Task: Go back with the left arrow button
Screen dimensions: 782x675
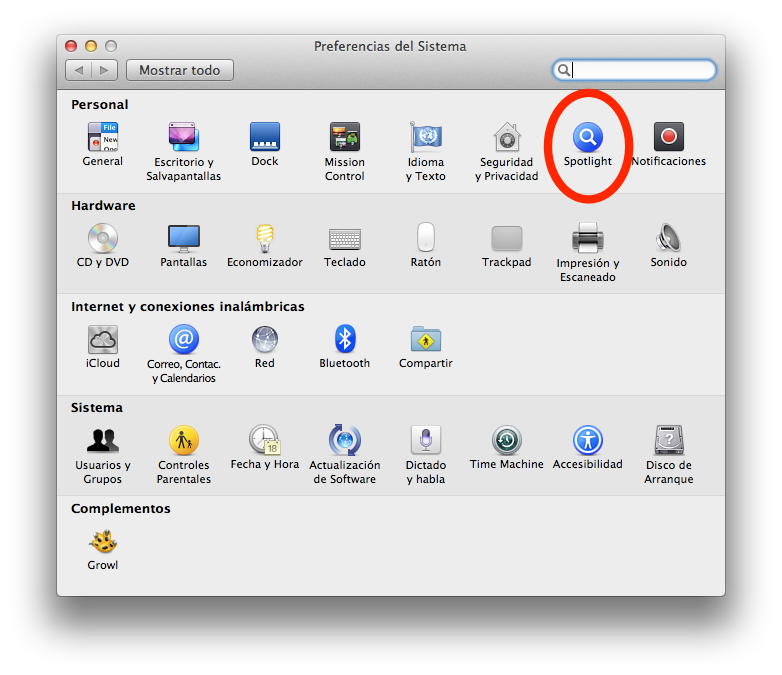Action: coord(78,70)
